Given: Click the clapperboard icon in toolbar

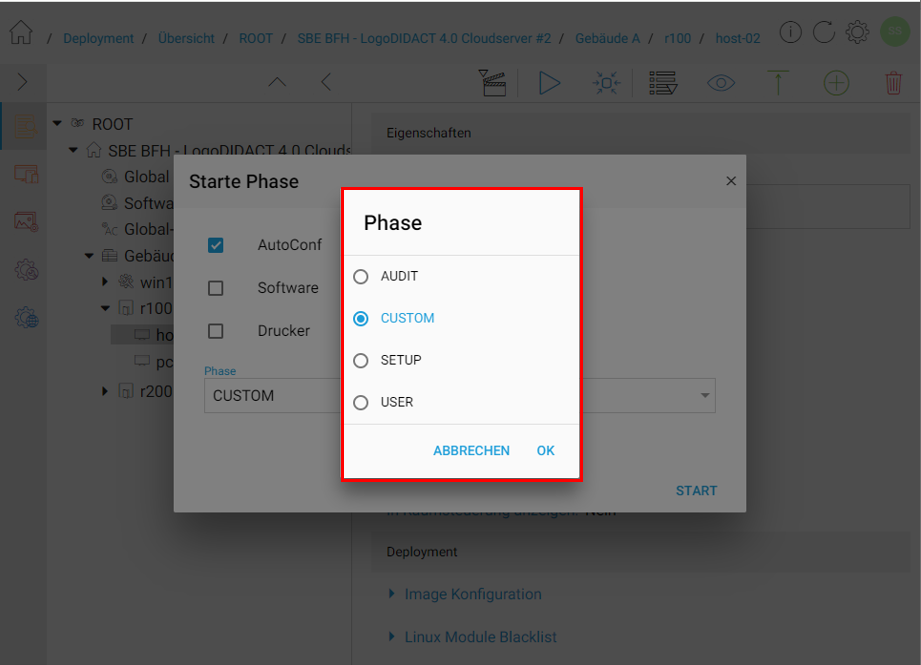Looking at the screenshot, I should (x=492, y=83).
